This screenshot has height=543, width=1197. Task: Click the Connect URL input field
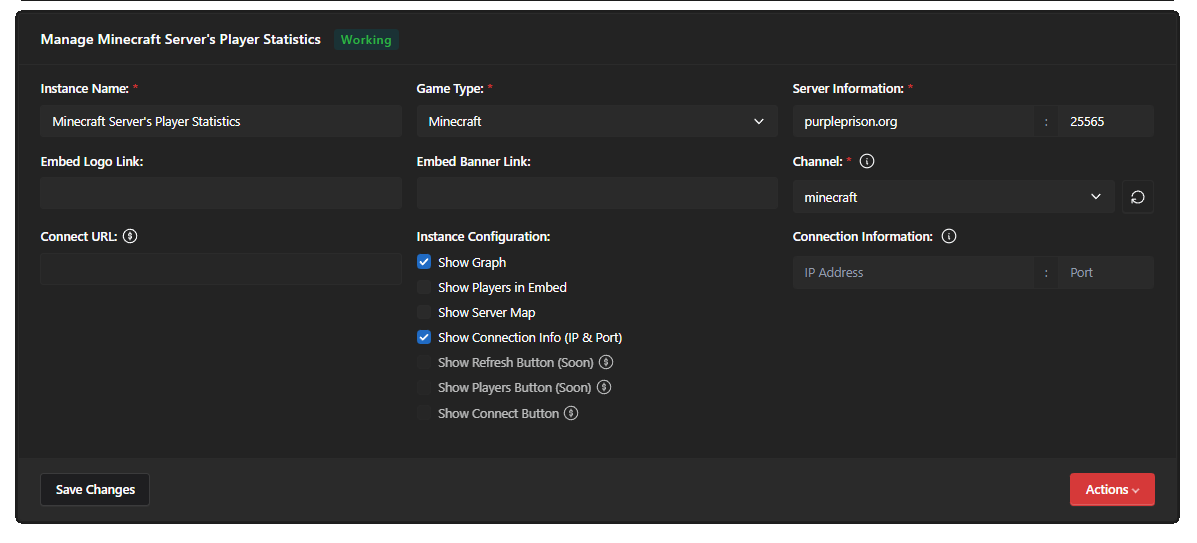pos(221,269)
